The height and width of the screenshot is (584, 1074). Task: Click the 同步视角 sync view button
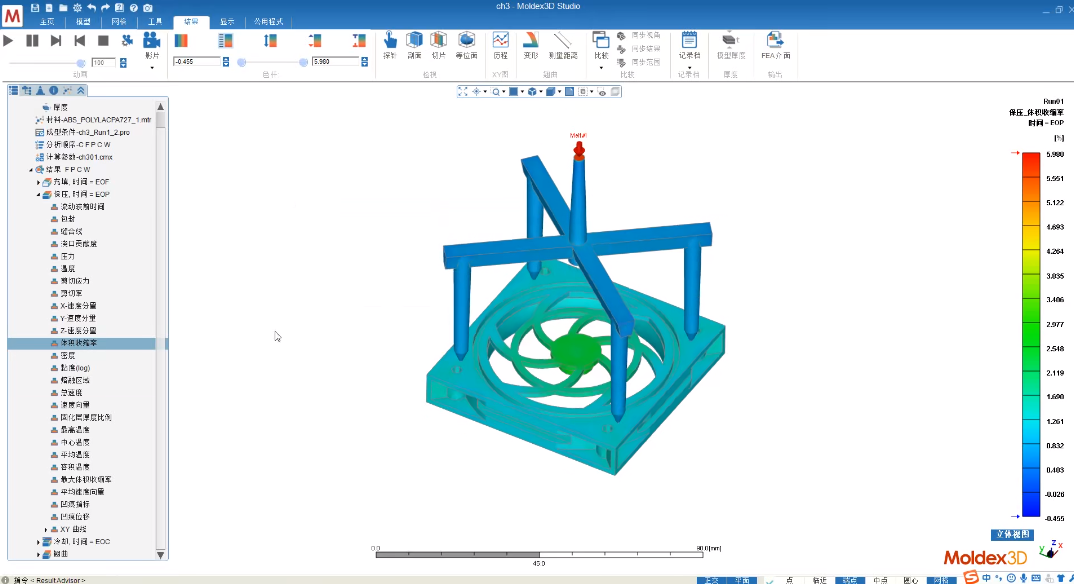coord(638,36)
